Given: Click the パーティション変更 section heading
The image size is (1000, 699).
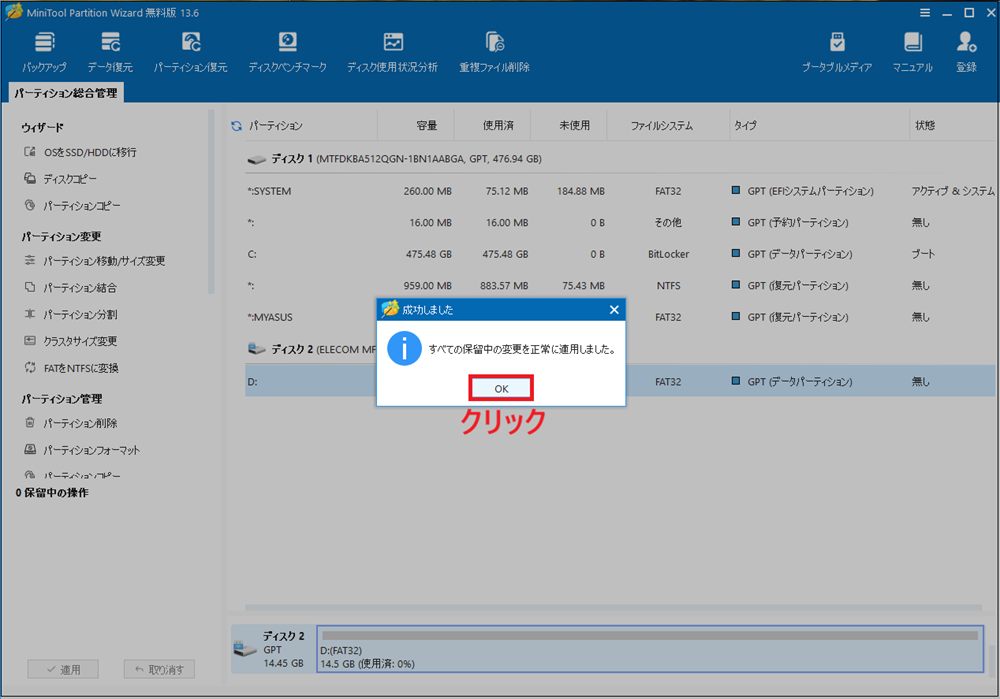Looking at the screenshot, I should pyautogui.click(x=61, y=236).
